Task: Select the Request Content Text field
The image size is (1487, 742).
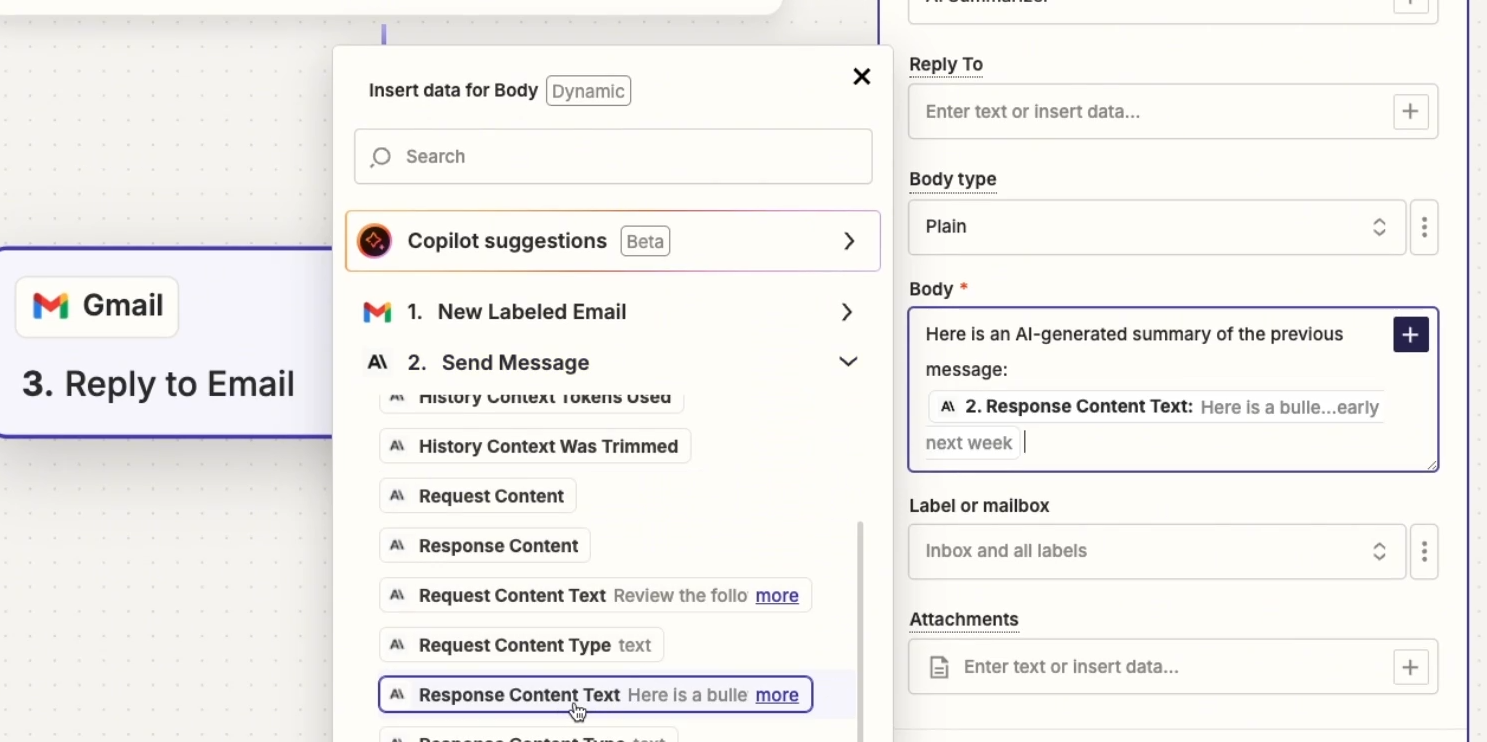Action: (x=595, y=596)
